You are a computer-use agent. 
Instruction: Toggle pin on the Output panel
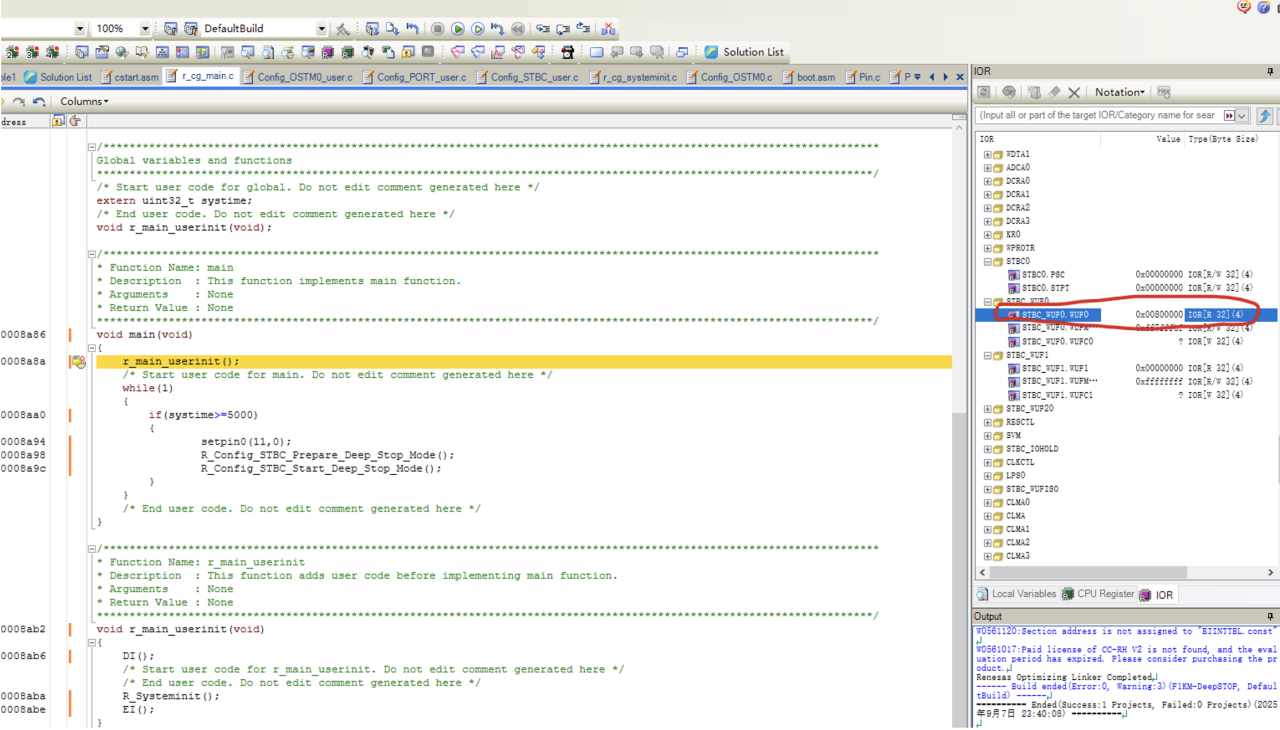point(1271,617)
